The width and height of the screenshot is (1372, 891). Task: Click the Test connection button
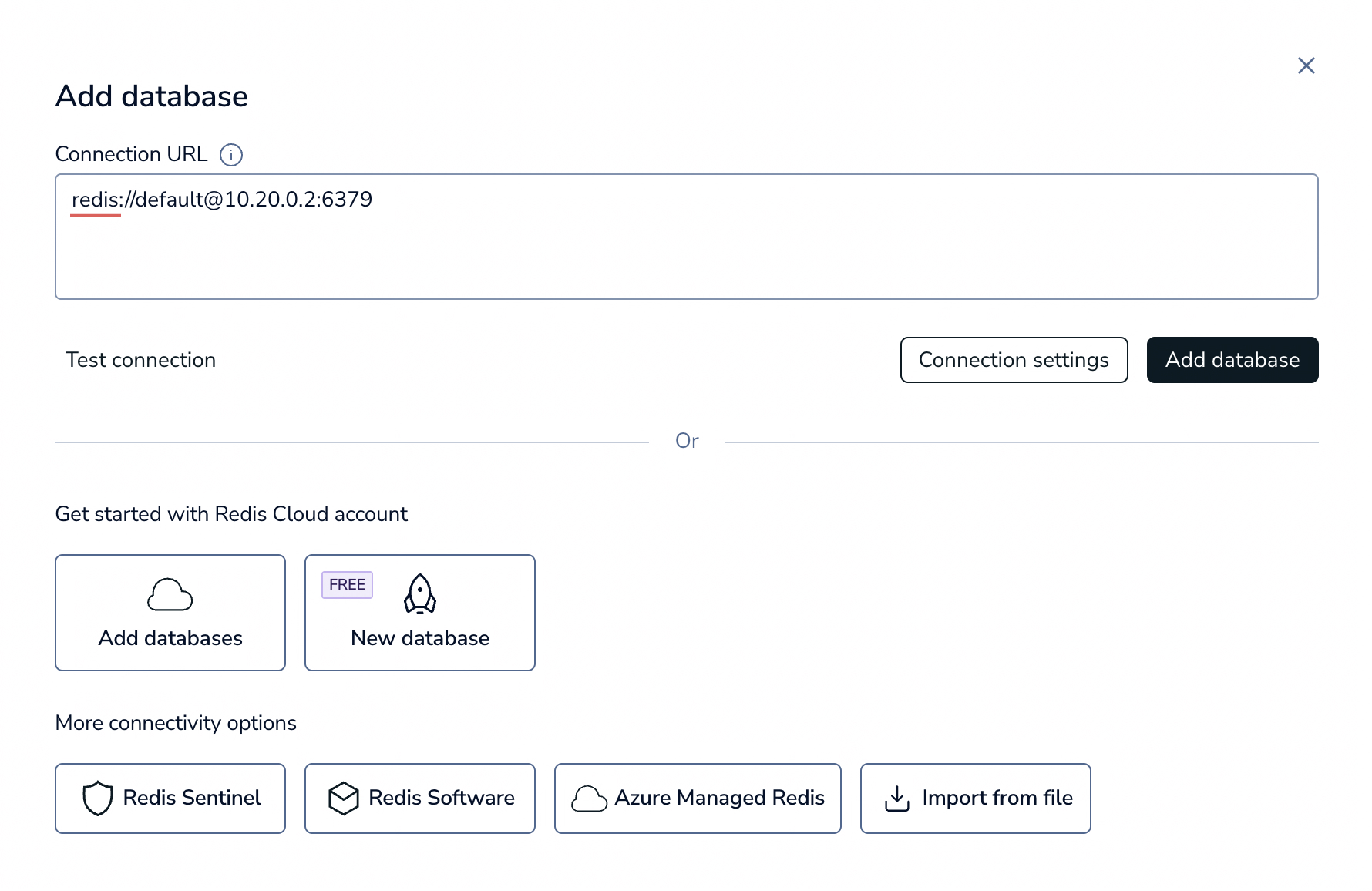click(x=140, y=360)
